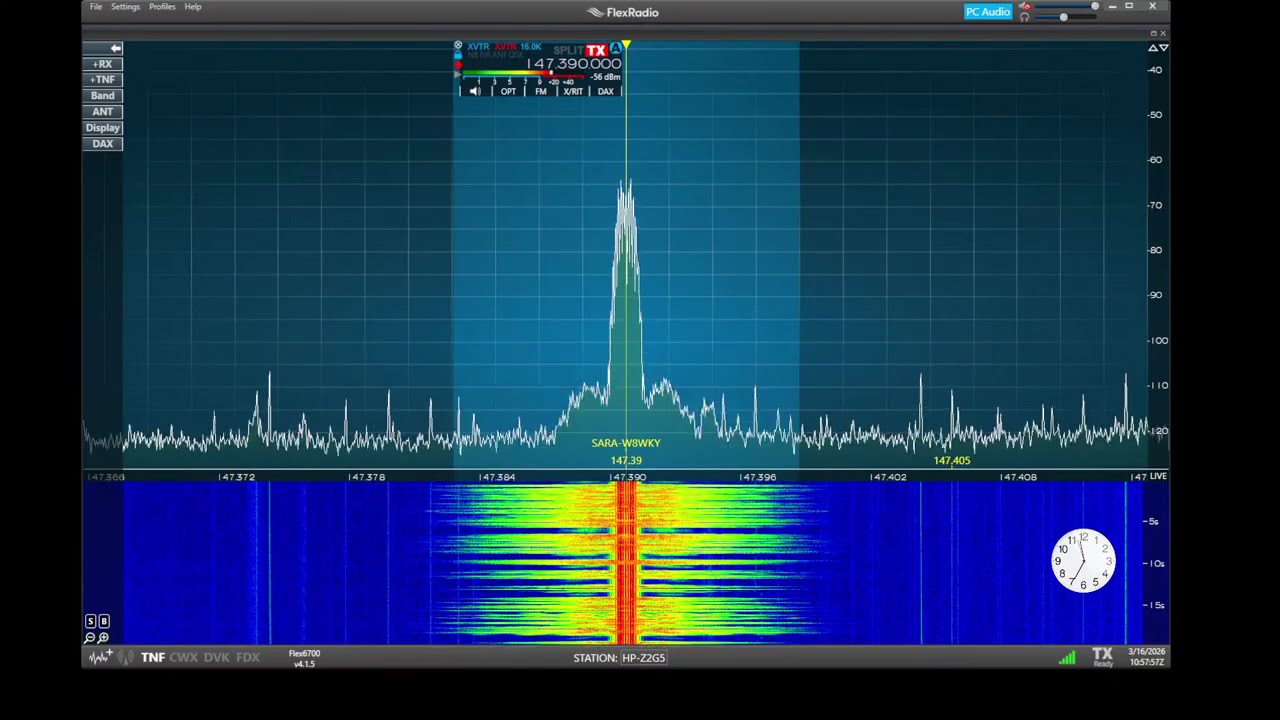This screenshot has width=1280, height=720.
Task: Open the OPT tab on the slice flag
Action: click(x=508, y=91)
